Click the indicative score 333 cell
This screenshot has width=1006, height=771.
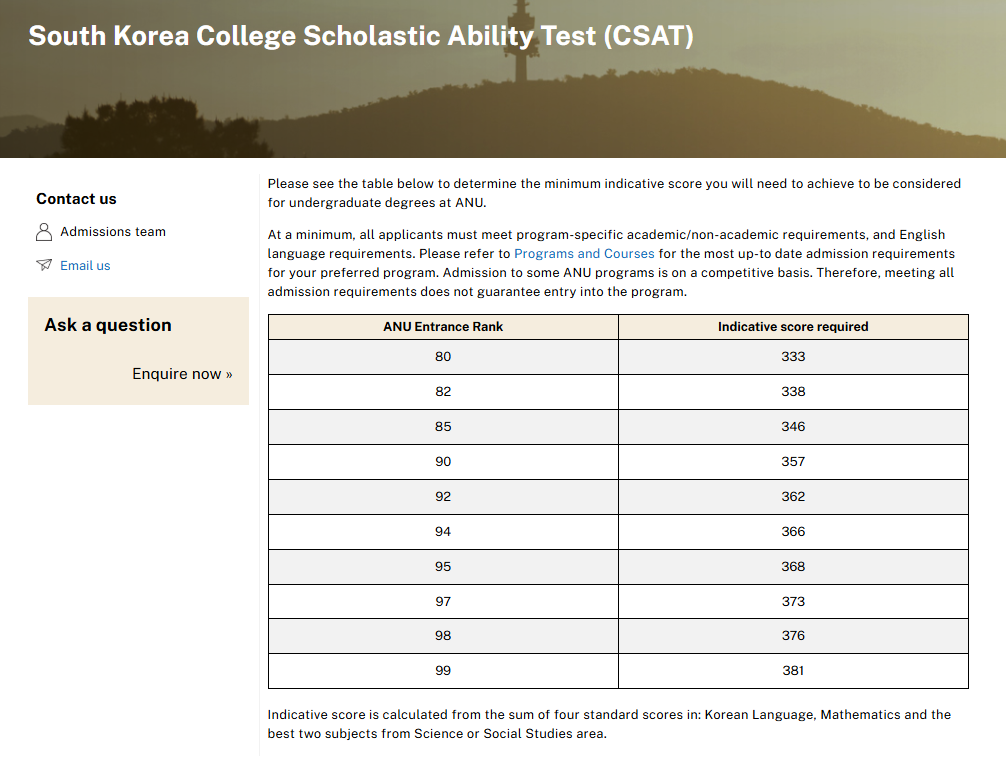793,357
